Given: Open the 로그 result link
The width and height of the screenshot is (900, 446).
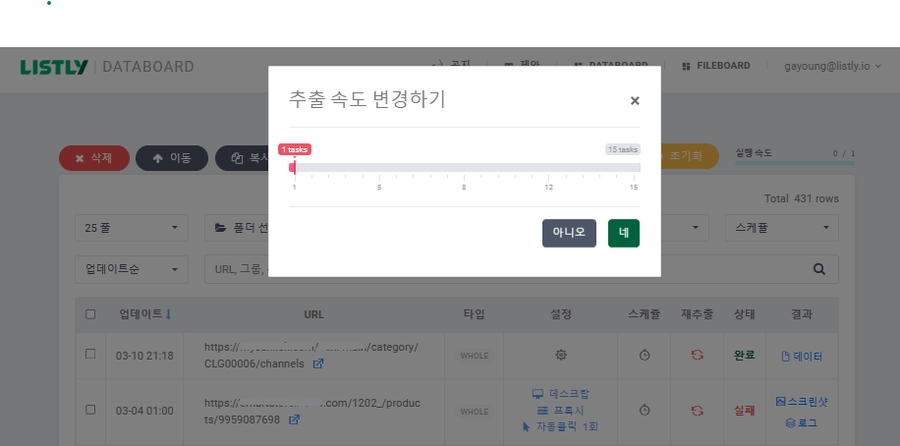Looking at the screenshot, I should [x=801, y=423].
